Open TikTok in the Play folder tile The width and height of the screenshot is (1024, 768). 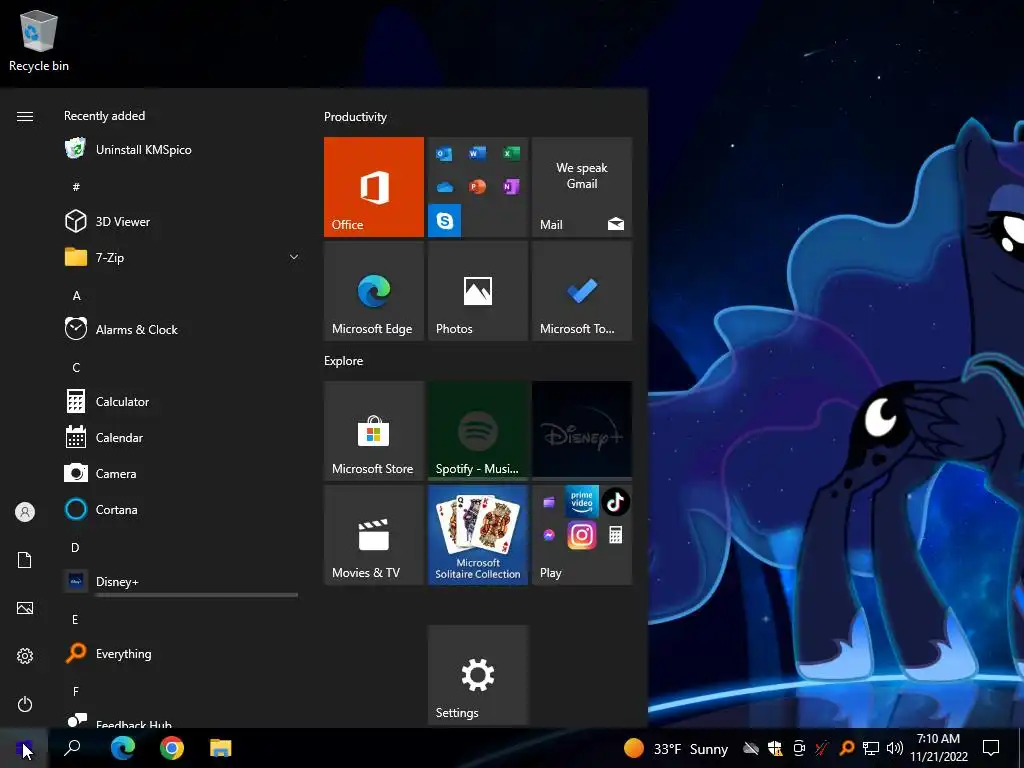pyautogui.click(x=615, y=502)
